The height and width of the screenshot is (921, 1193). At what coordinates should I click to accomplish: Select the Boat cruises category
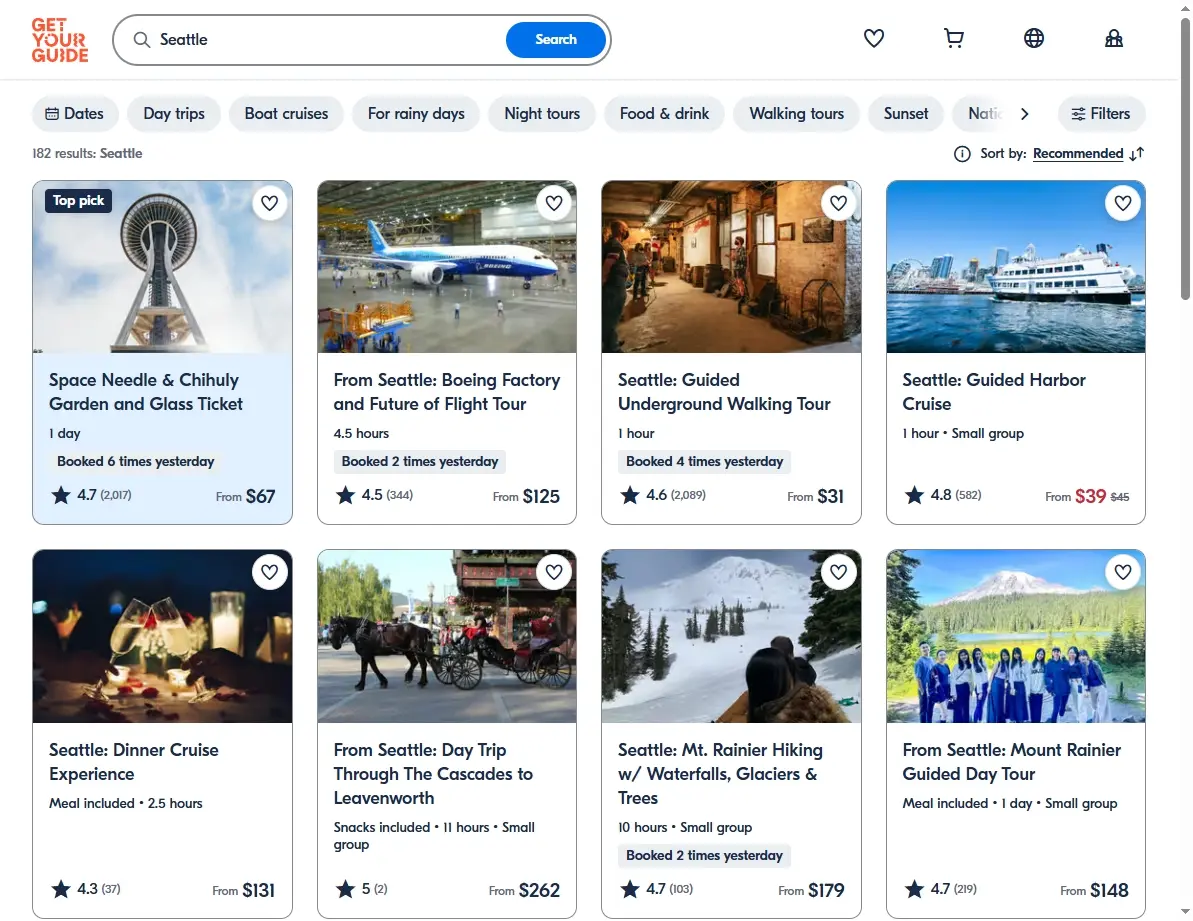click(286, 113)
